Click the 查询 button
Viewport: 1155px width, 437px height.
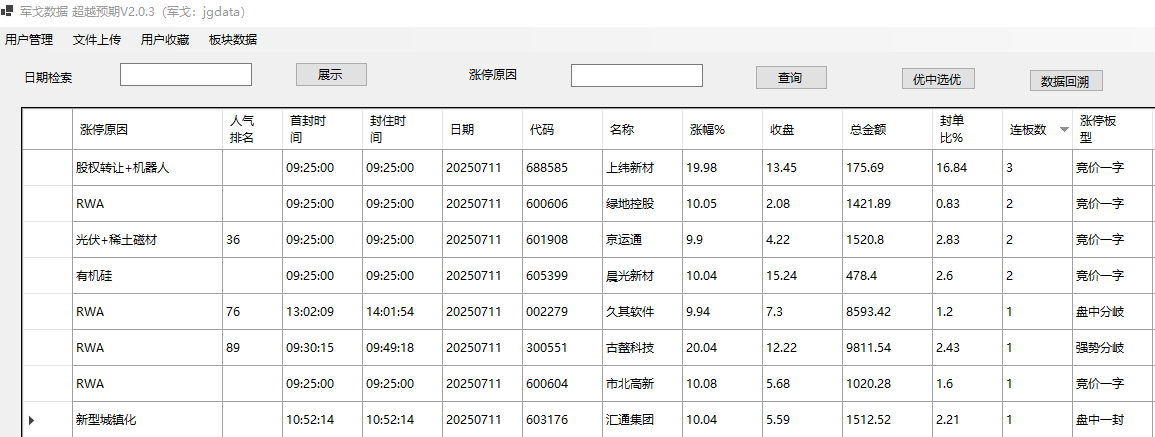tap(791, 77)
